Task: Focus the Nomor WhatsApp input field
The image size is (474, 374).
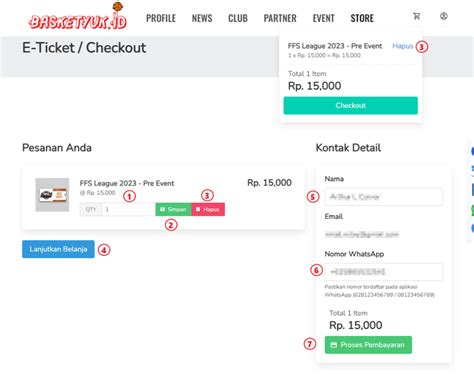Action: tap(384, 272)
